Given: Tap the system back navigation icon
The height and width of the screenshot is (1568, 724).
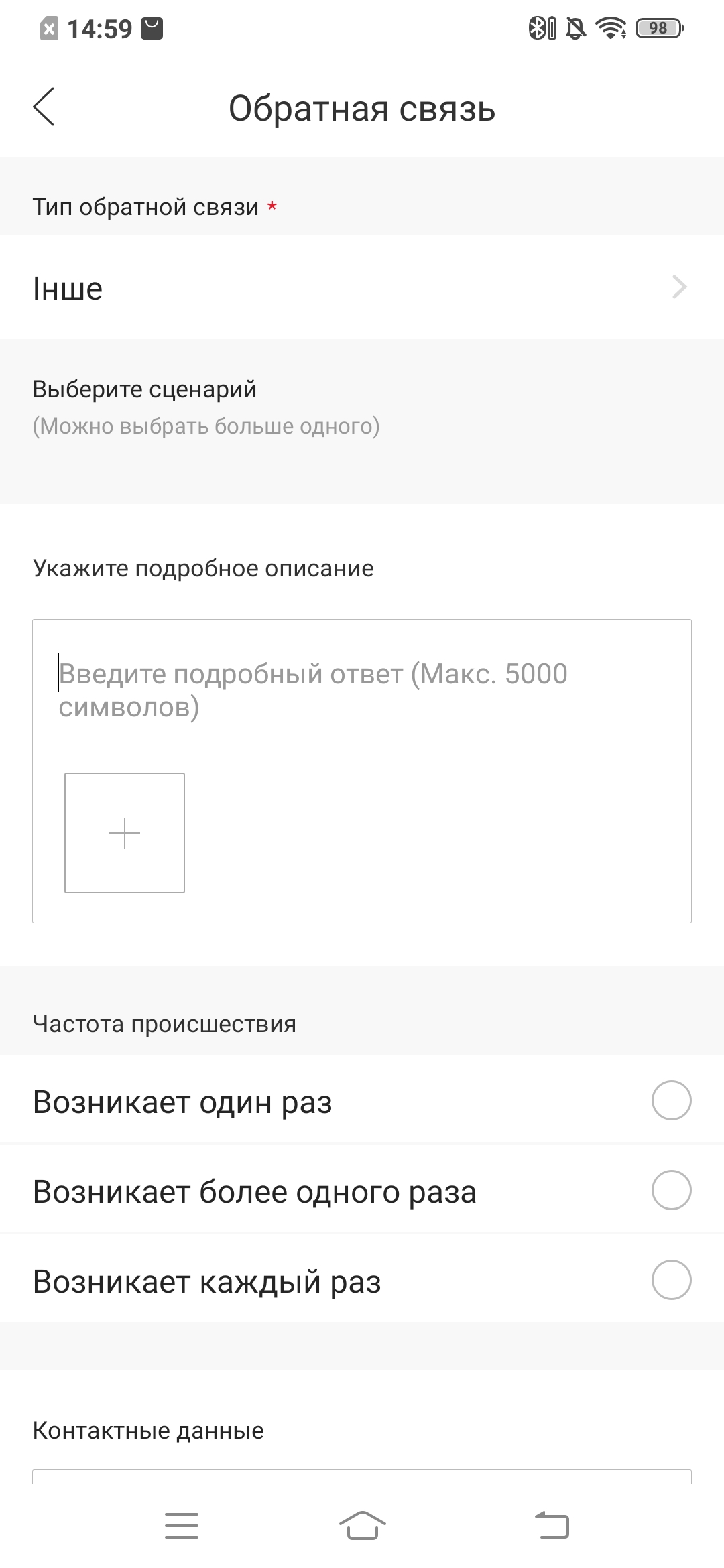Looking at the screenshot, I should pos(552,1526).
